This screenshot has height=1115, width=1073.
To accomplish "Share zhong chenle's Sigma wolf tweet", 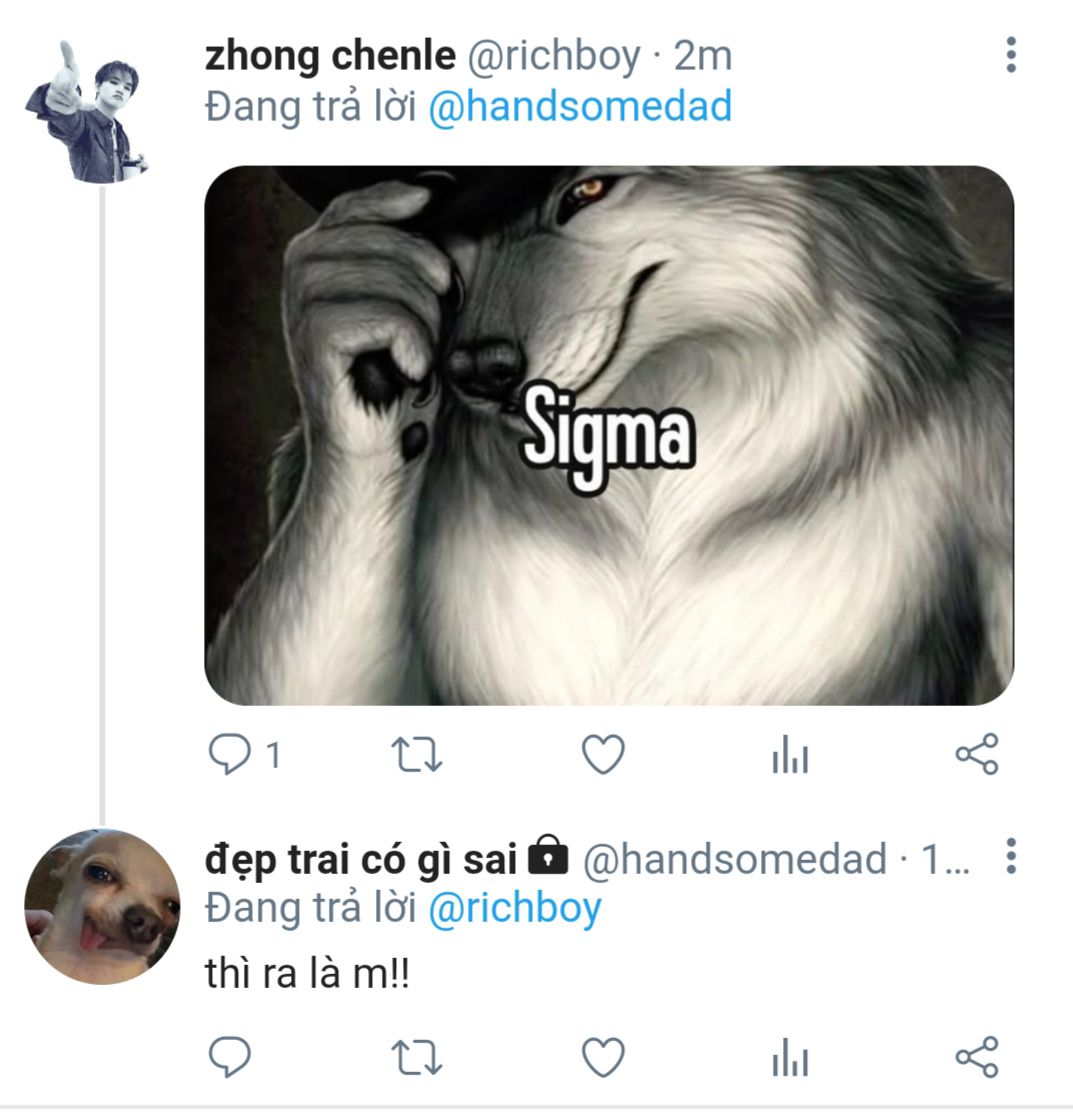I will click(x=976, y=755).
